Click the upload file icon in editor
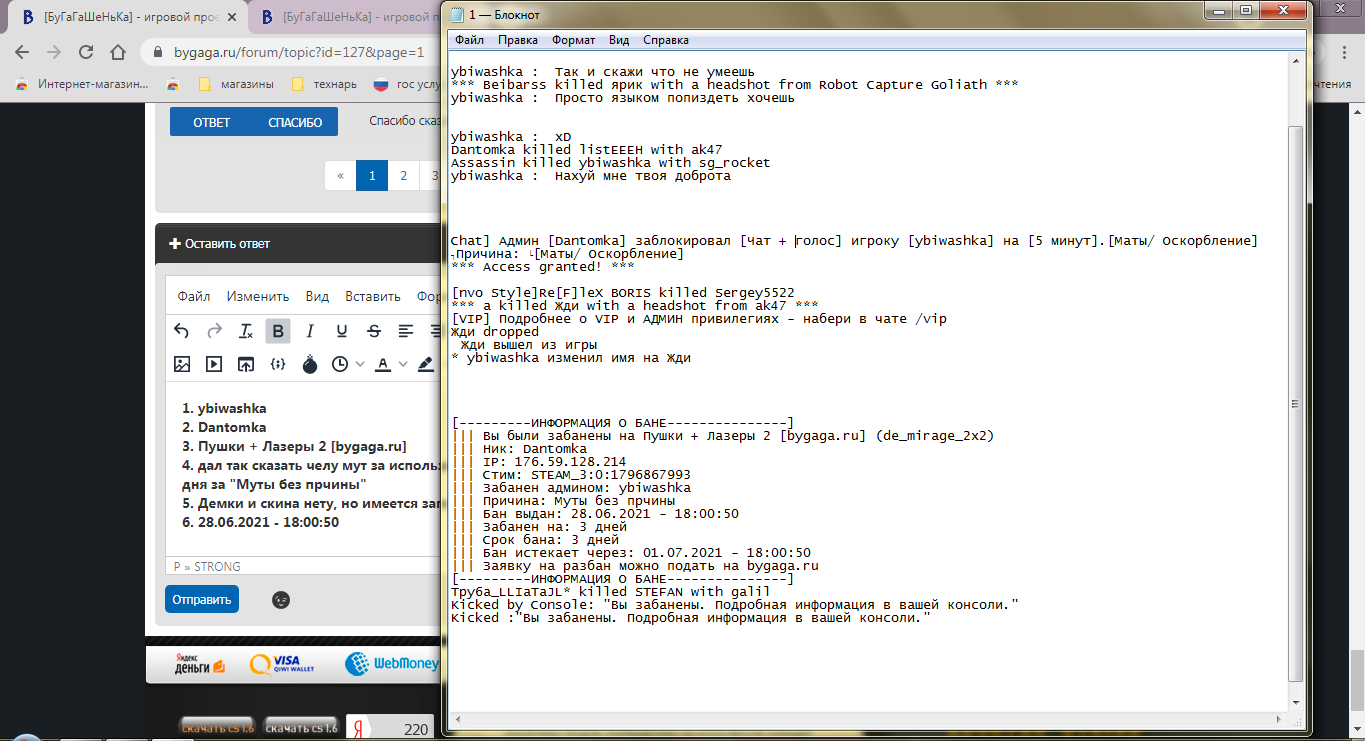The image size is (1365, 741). coord(245,365)
